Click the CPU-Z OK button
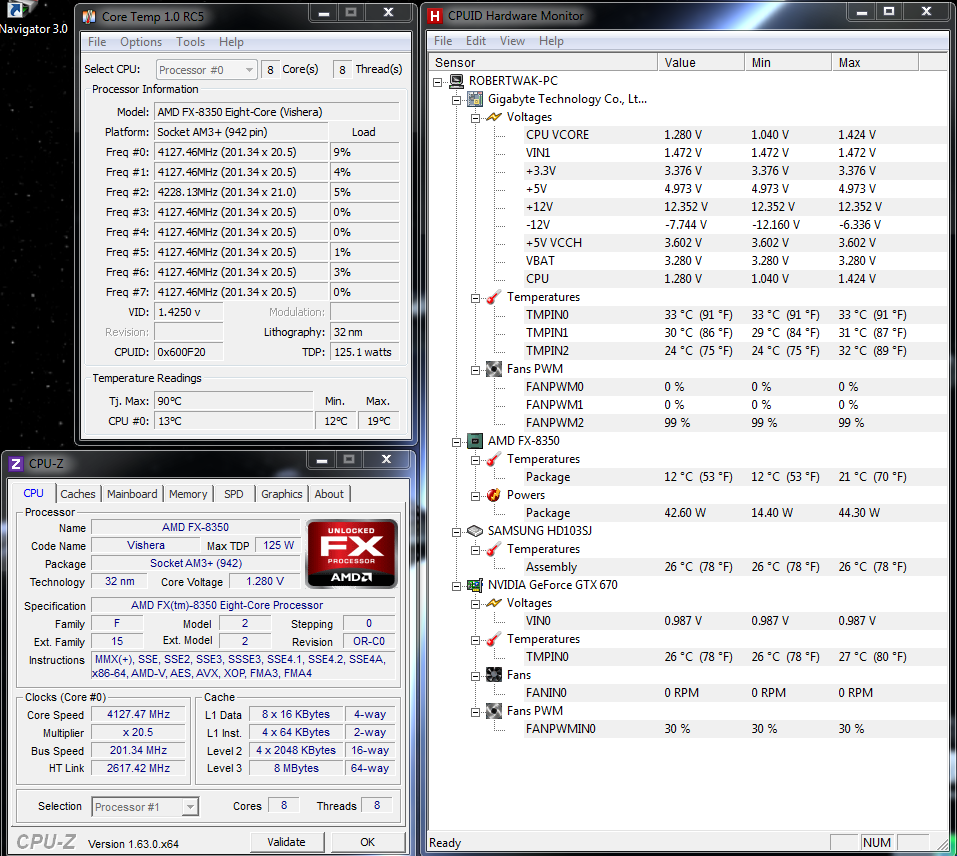Screen dimensions: 957x856 point(367,842)
